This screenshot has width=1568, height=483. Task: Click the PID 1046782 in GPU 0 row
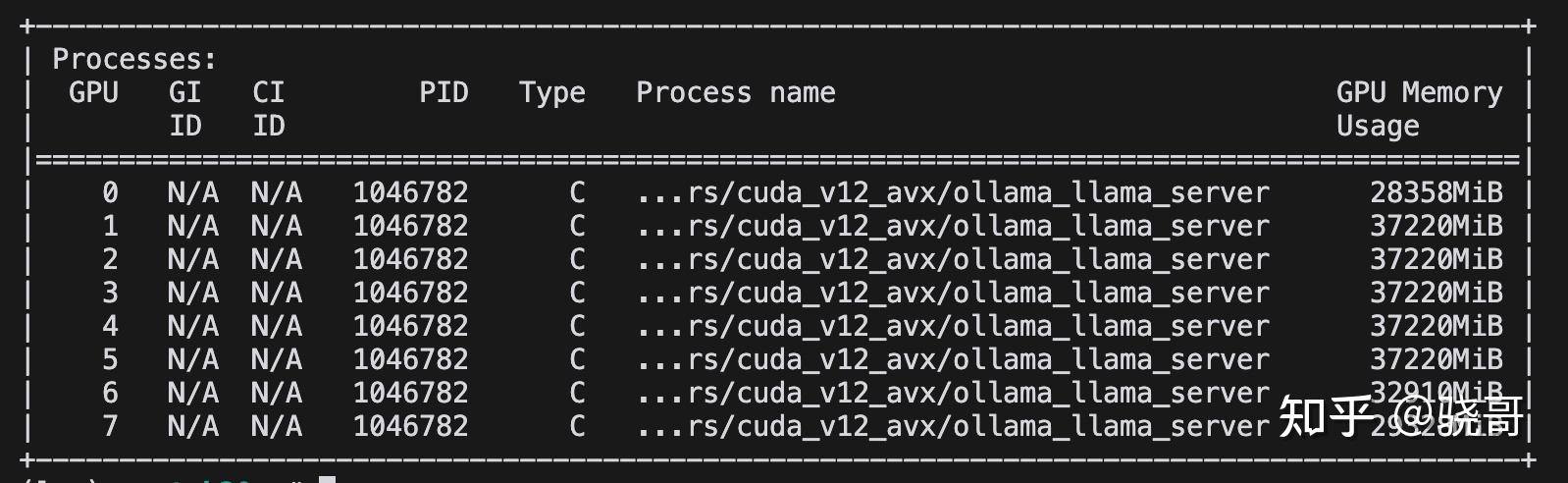(410, 192)
